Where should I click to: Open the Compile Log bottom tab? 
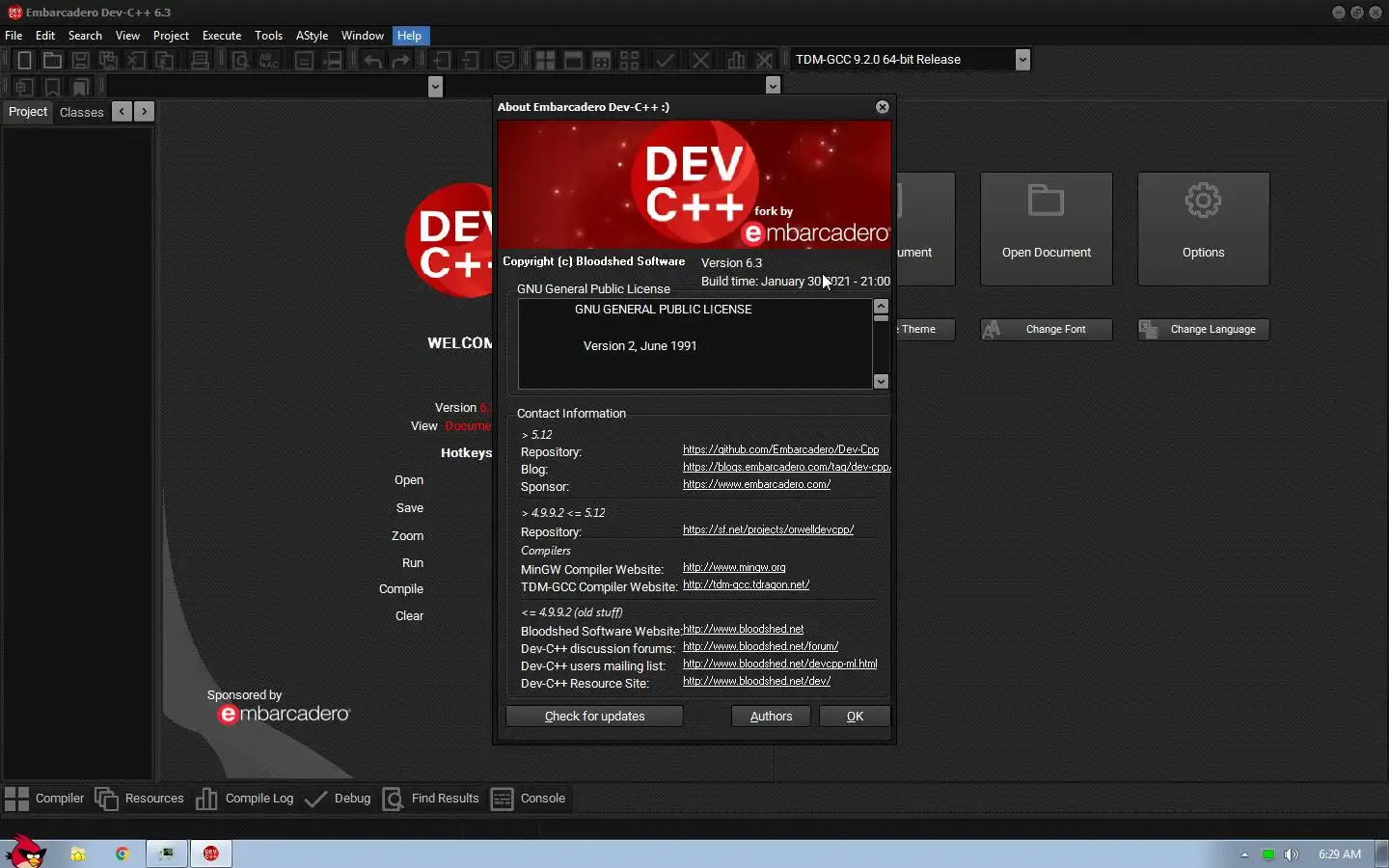pos(245,799)
